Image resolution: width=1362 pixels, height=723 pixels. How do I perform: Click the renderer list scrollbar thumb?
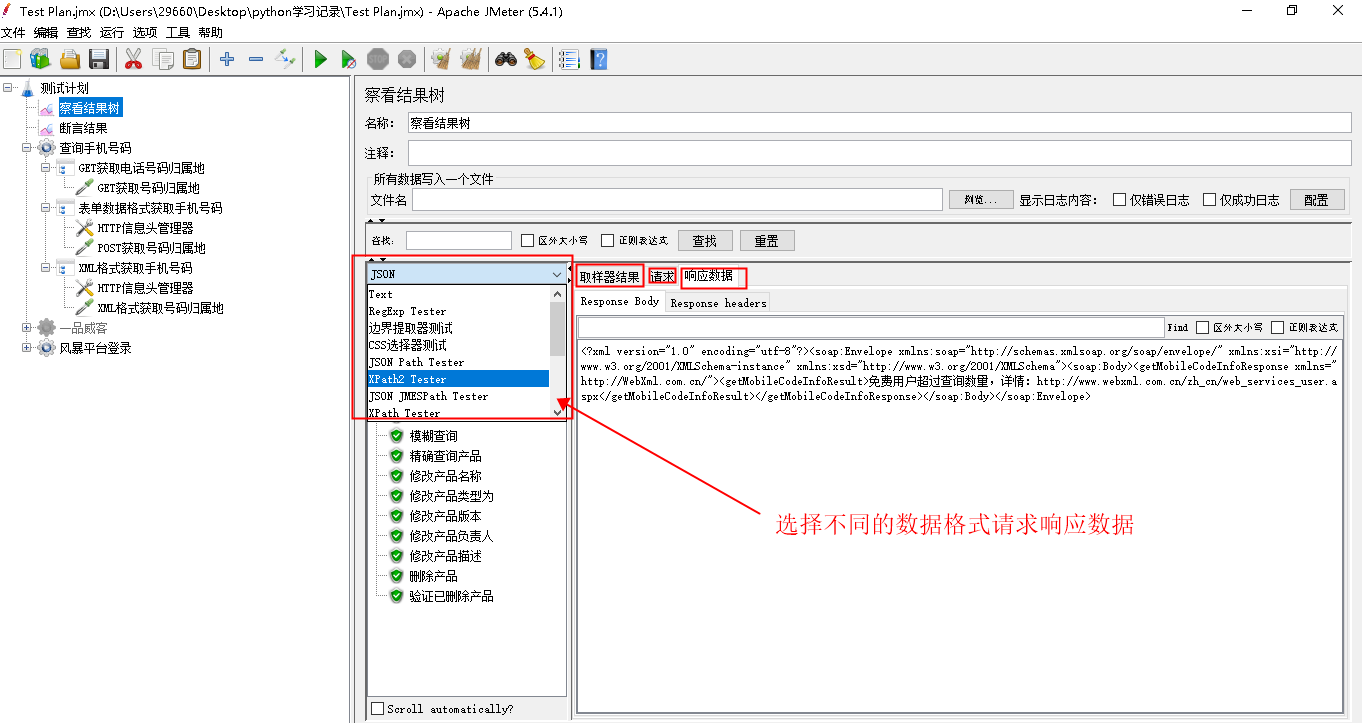[x=558, y=329]
